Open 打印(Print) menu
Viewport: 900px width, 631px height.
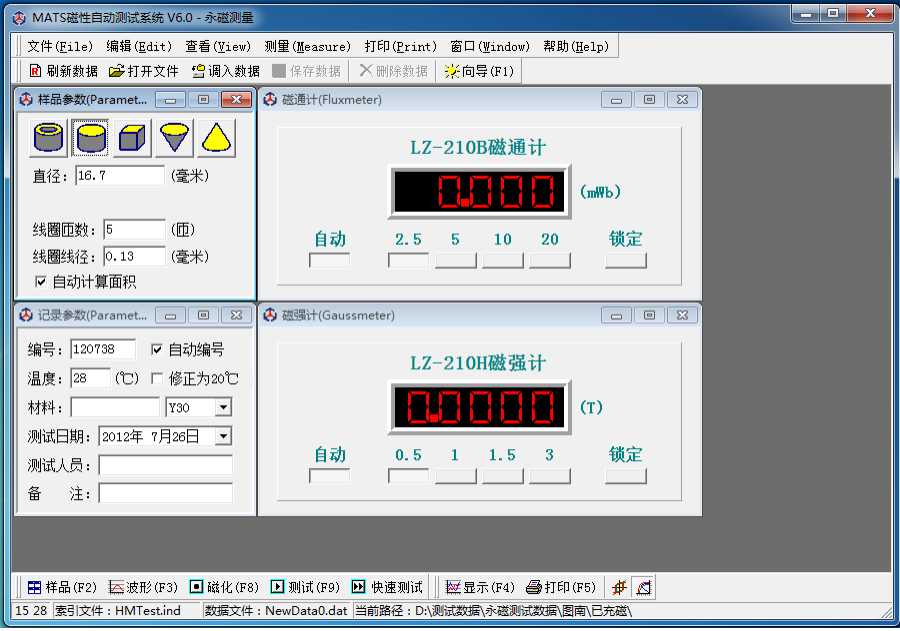click(x=401, y=47)
